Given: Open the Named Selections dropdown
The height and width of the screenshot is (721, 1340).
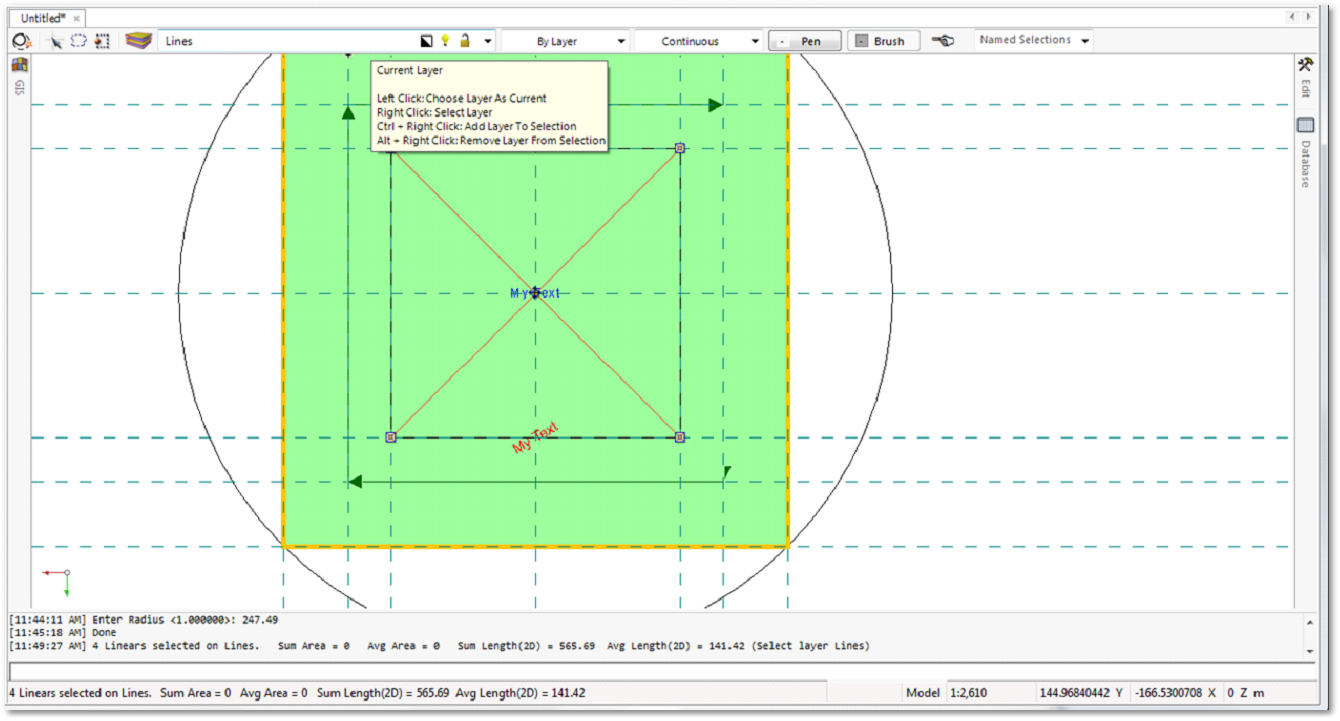Looking at the screenshot, I should [x=1033, y=40].
